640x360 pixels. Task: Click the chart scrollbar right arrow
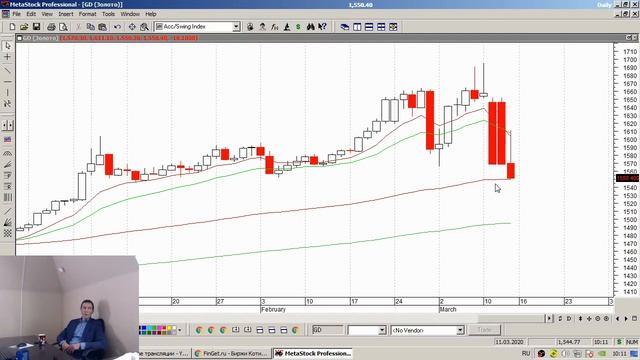(549, 318)
